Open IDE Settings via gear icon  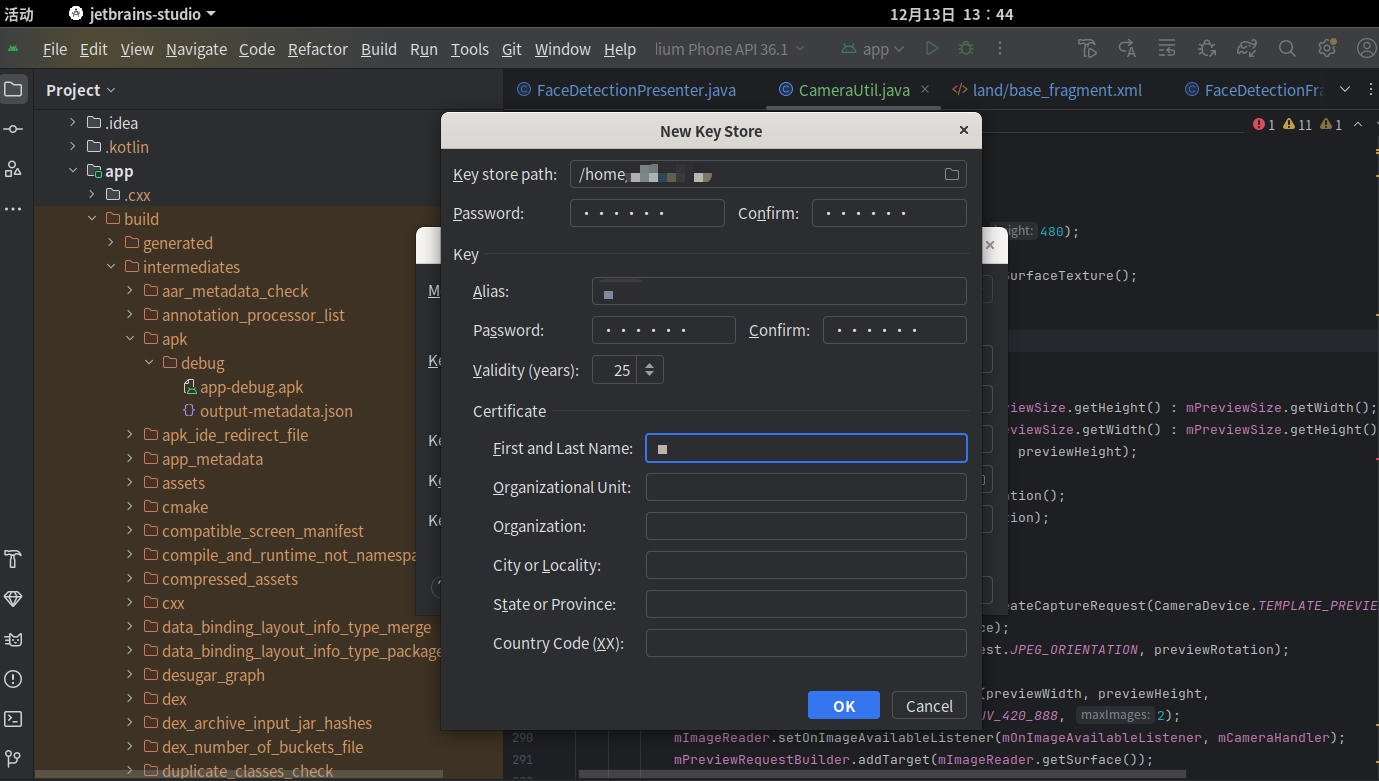[x=1327, y=47]
